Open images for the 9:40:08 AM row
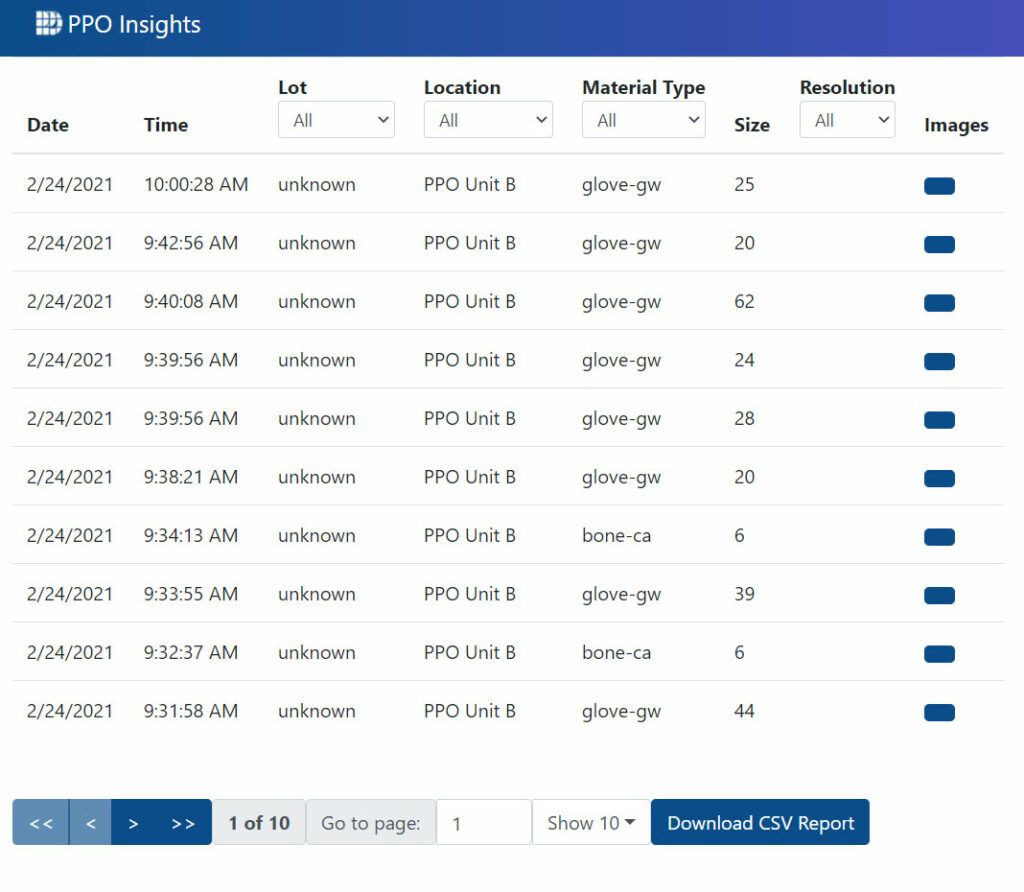Viewport: 1024px width, 892px height. (x=939, y=303)
